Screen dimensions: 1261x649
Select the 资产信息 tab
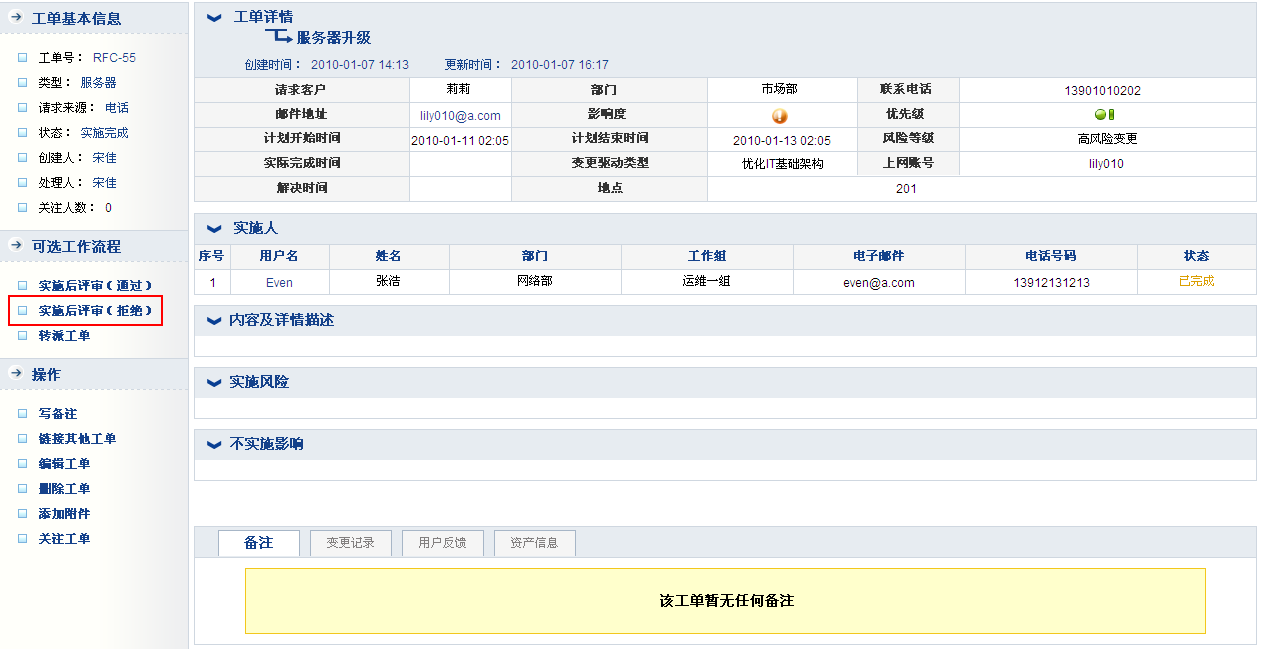(x=534, y=543)
